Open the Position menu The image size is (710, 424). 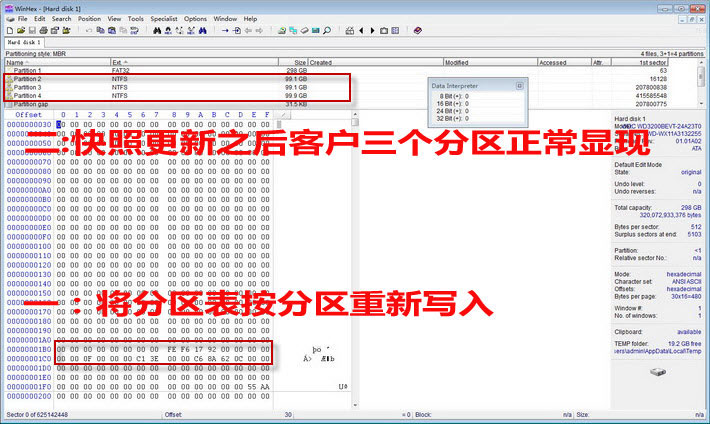(x=89, y=19)
